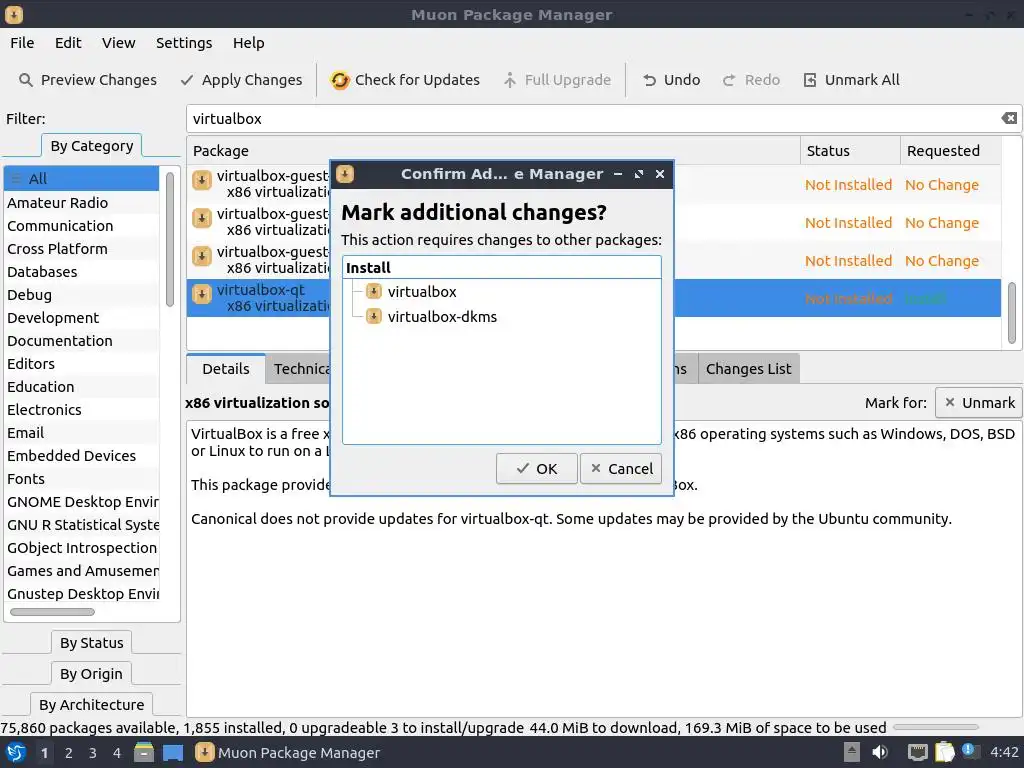Click Apply Changes in the toolbar
Viewport: 1024px width, 768px height.
point(241,80)
